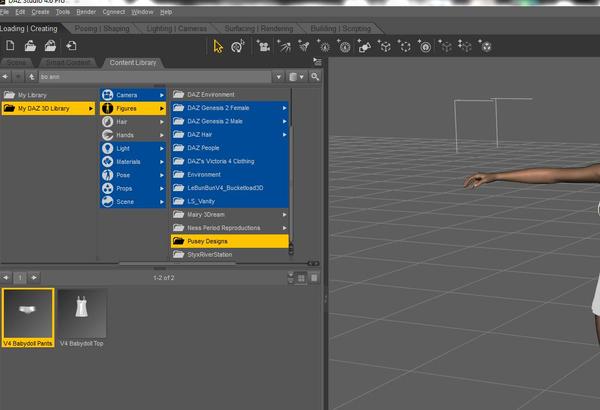Open the Surfacing | Rendering activity tab

point(259,28)
